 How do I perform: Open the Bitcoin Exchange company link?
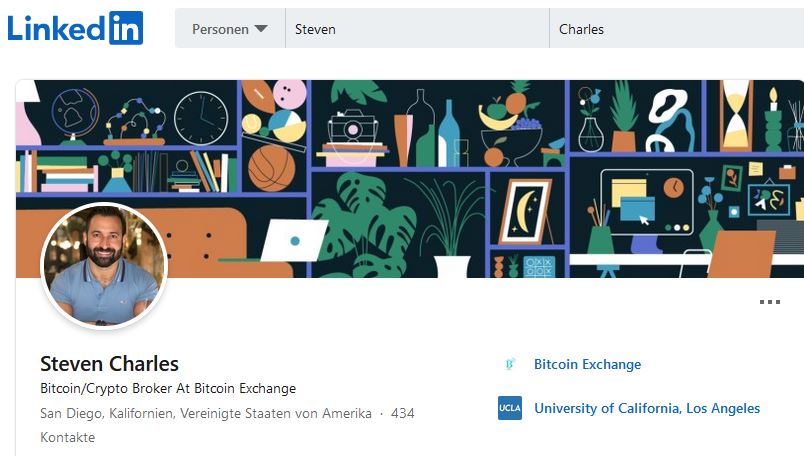point(588,364)
